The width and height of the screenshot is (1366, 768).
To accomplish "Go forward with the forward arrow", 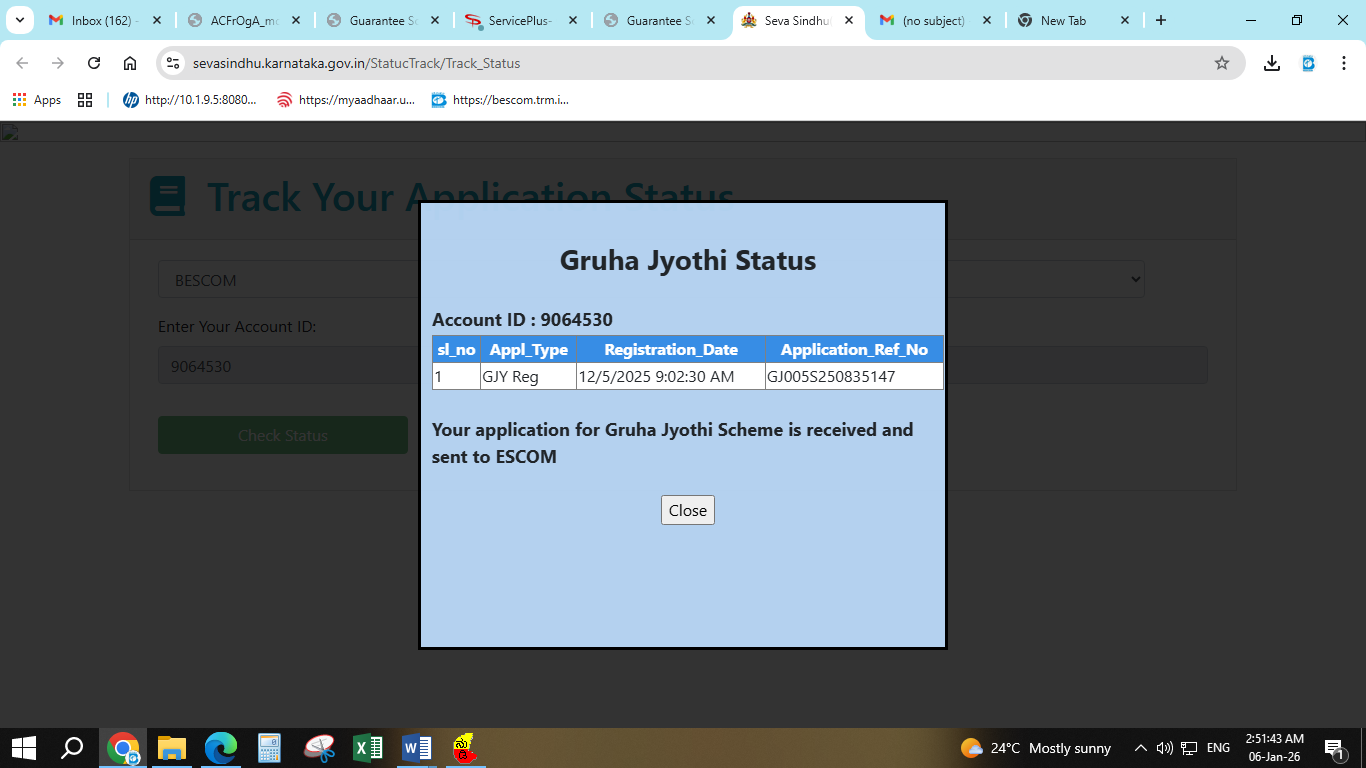I will [58, 63].
